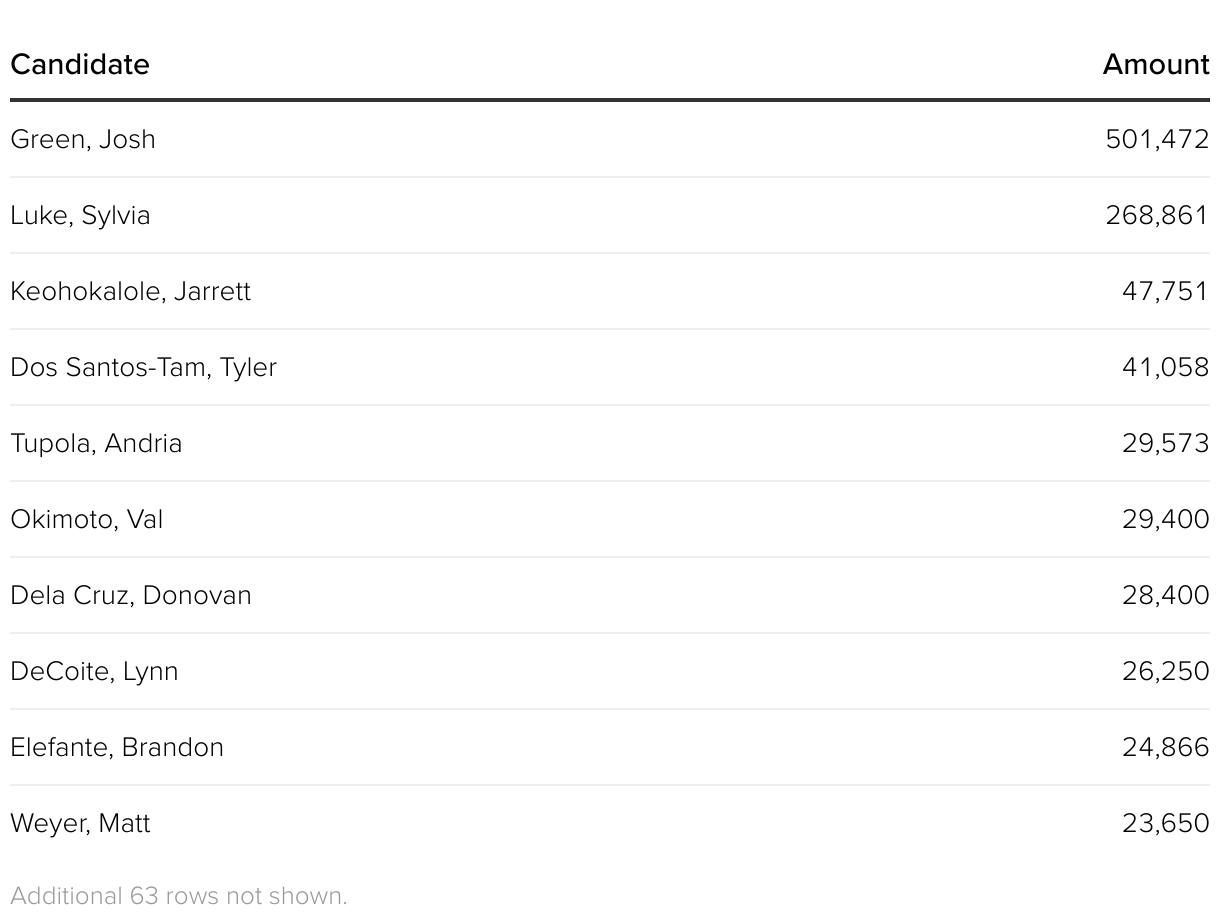The width and height of the screenshot is (1220, 922).
Task: Click the 29,400 amount cell
Action: (1165, 519)
